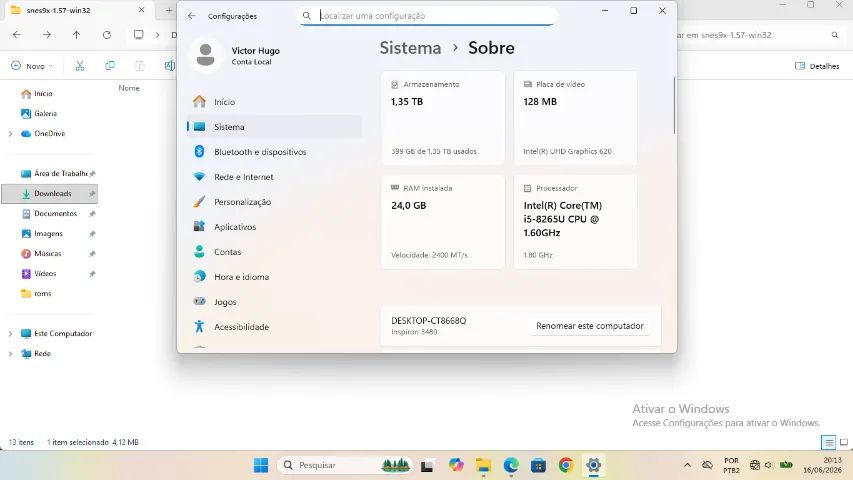
Task: Close the snes9x-1.57-win32 tab
Action: [x=141, y=10]
